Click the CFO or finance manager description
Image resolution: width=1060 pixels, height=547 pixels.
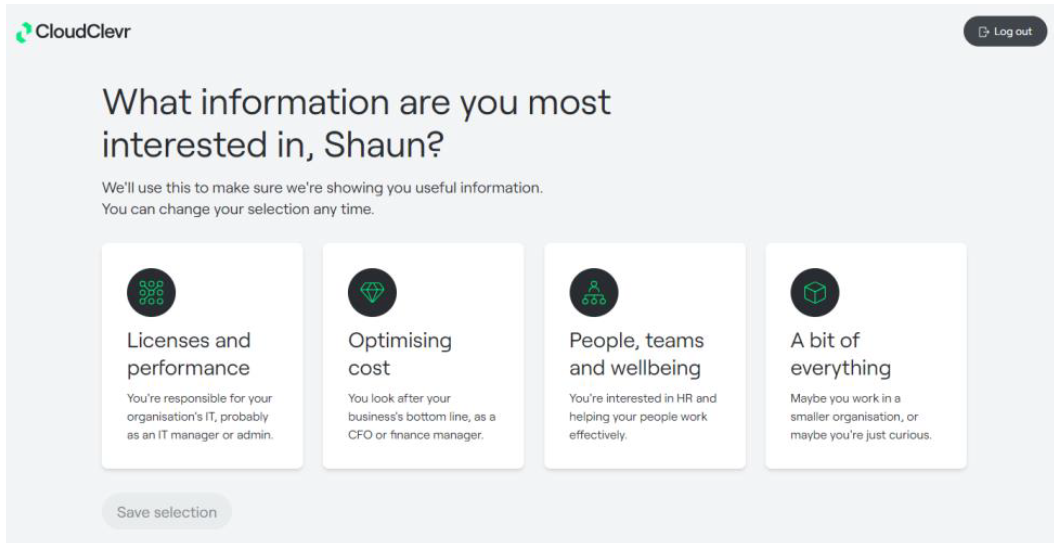point(421,417)
